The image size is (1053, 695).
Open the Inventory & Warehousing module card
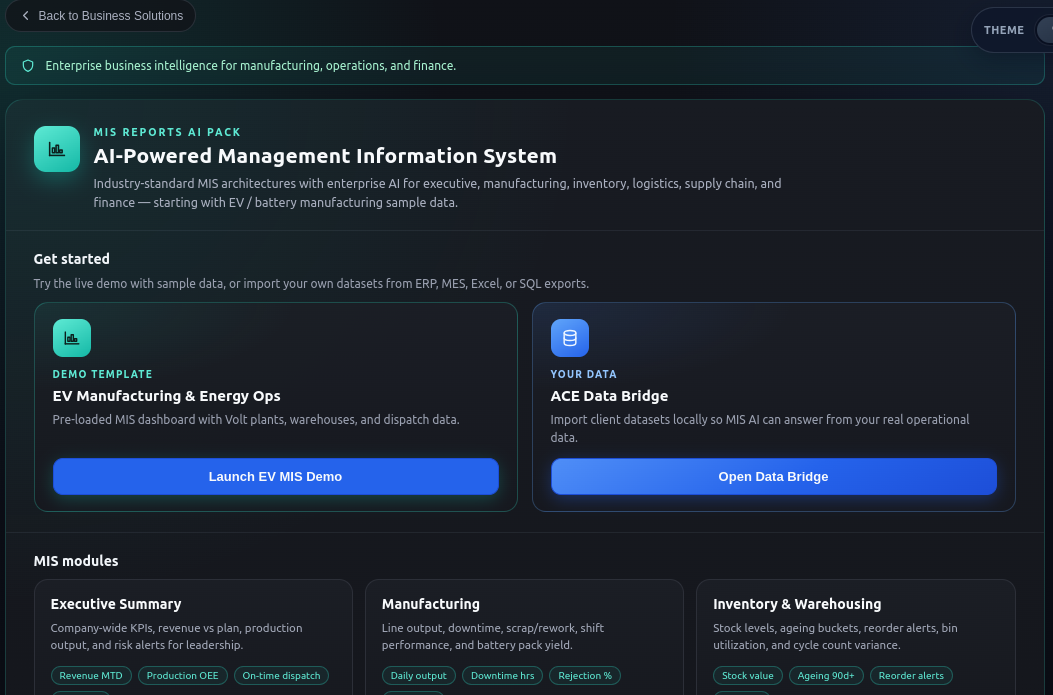click(x=856, y=637)
